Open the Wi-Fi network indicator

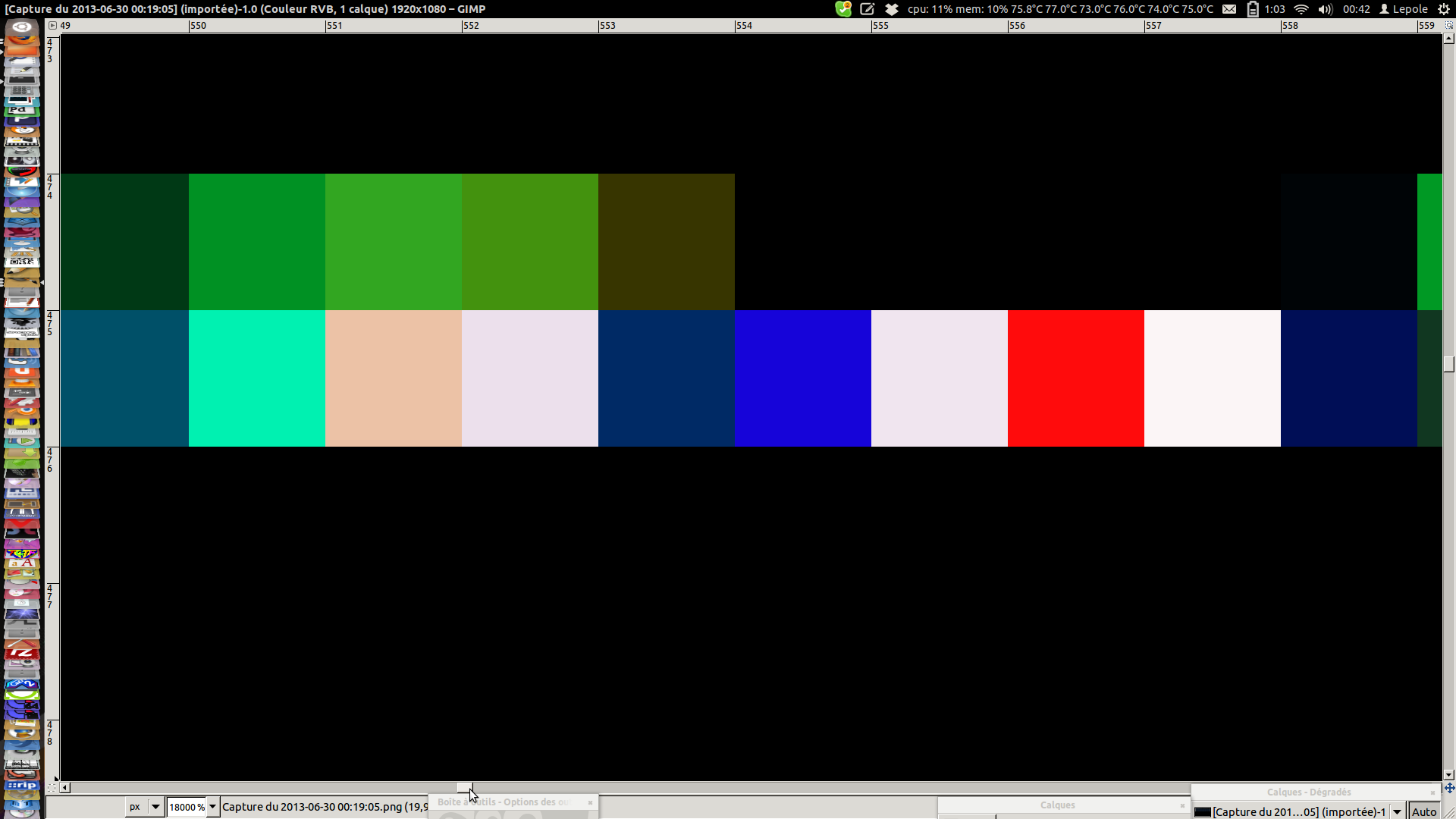[1301, 9]
